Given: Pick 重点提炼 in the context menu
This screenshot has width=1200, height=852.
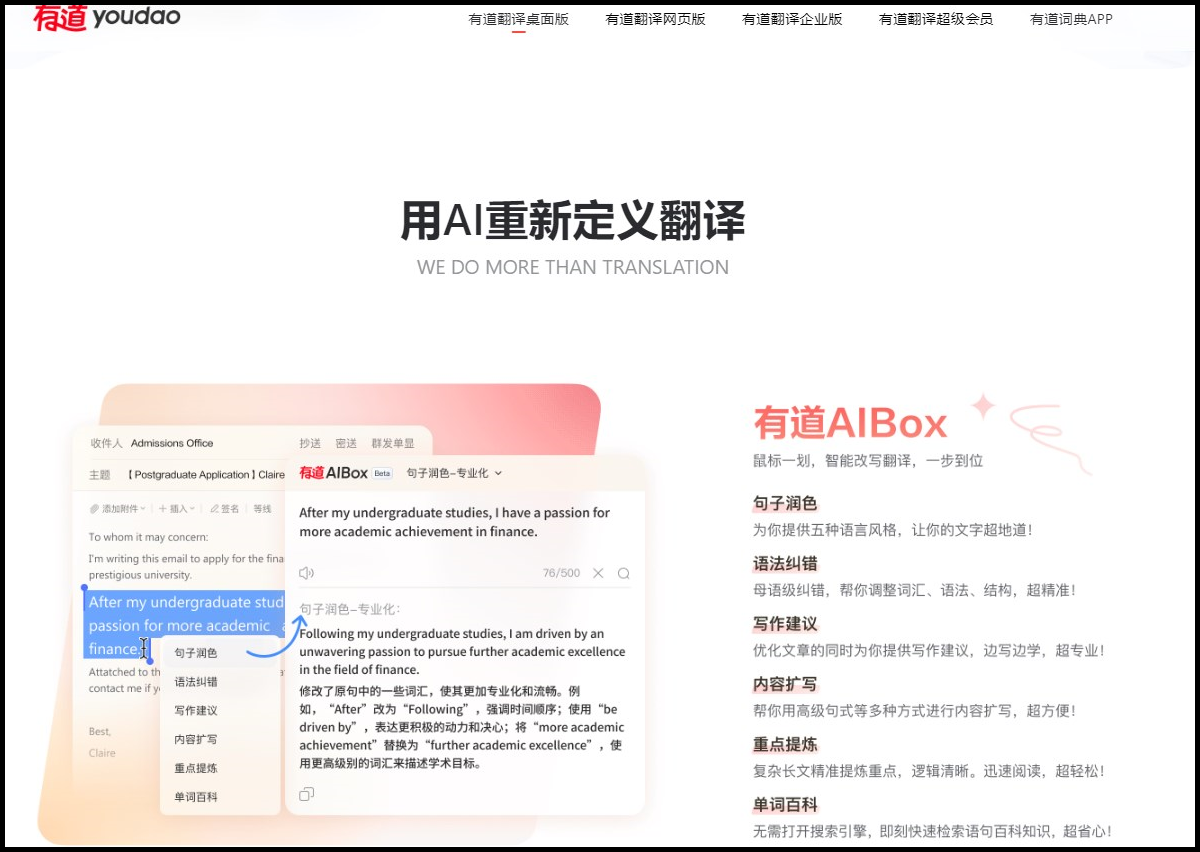Looking at the screenshot, I should [x=196, y=769].
